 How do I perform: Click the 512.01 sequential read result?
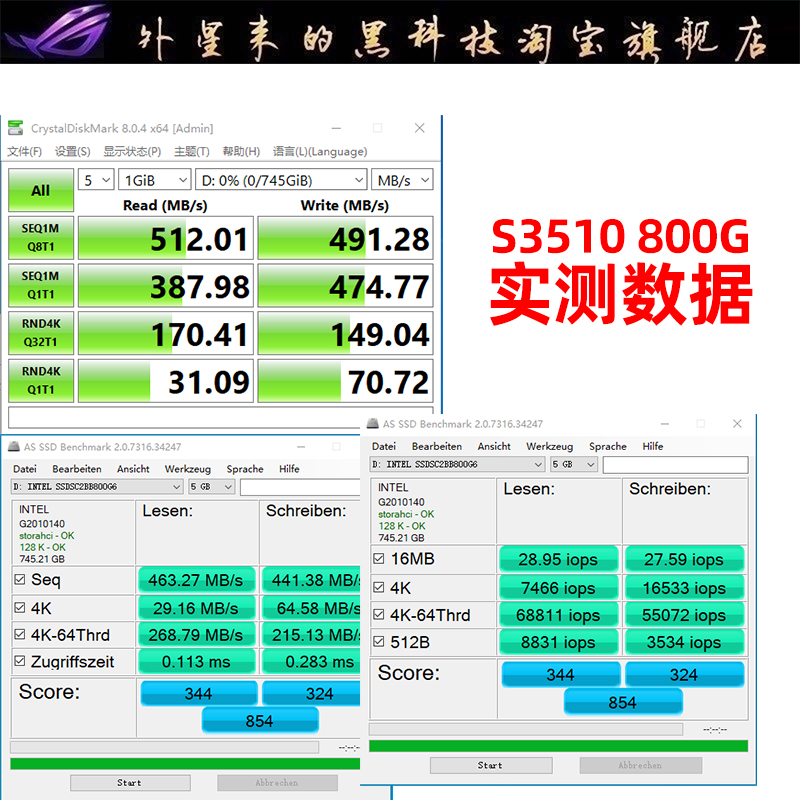166,238
